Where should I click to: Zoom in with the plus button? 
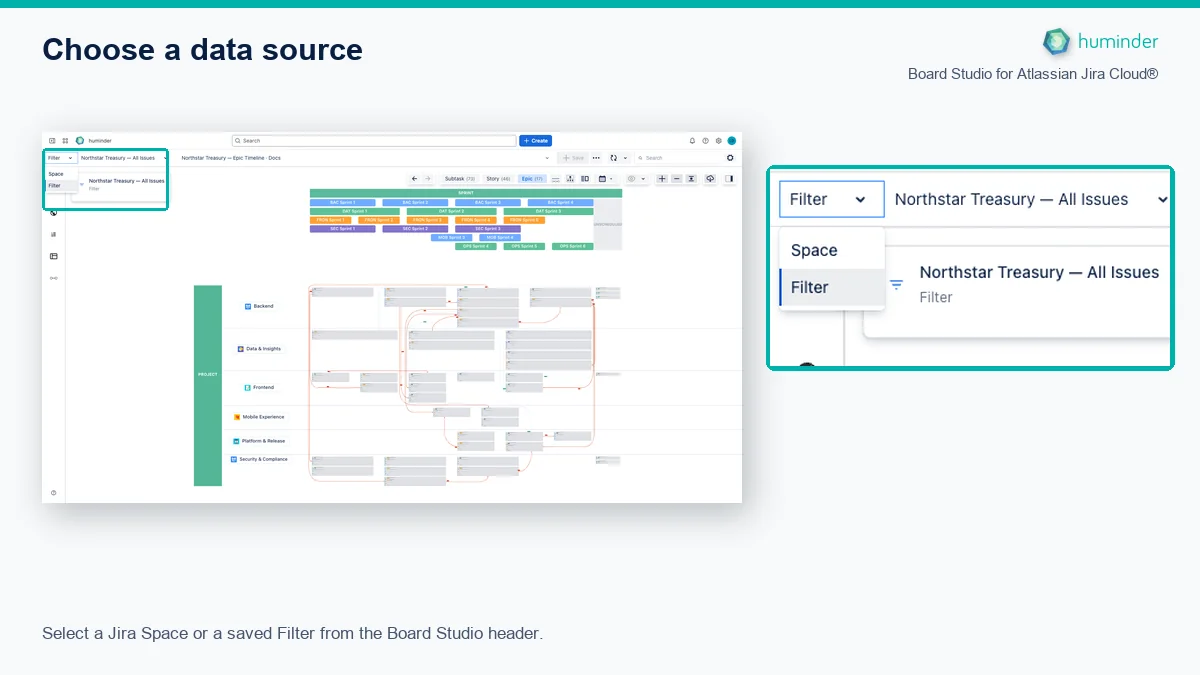[x=662, y=179]
